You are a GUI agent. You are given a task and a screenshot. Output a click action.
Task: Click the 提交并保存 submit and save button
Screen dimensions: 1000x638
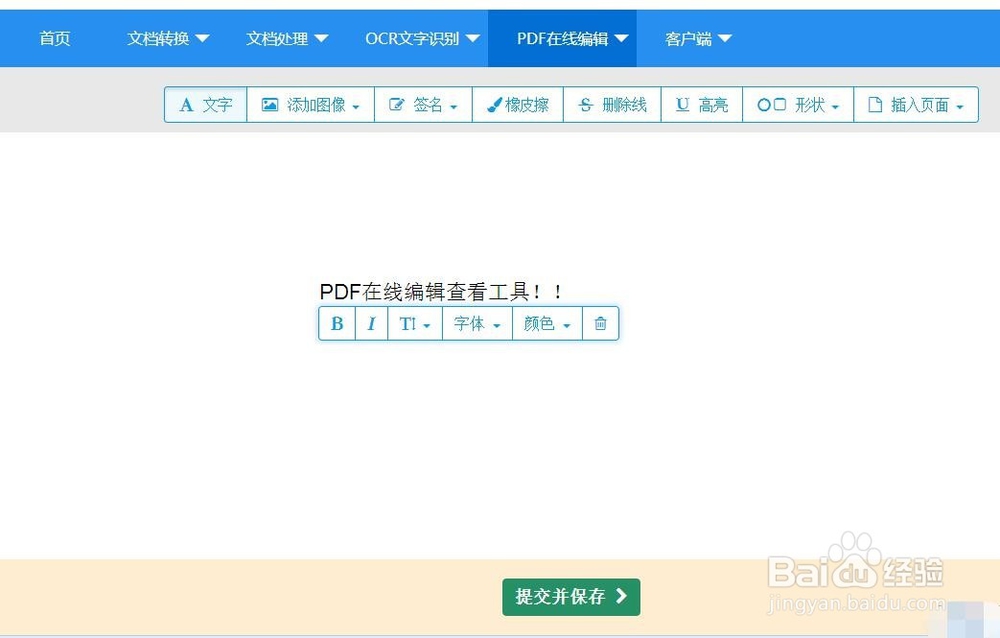571,597
